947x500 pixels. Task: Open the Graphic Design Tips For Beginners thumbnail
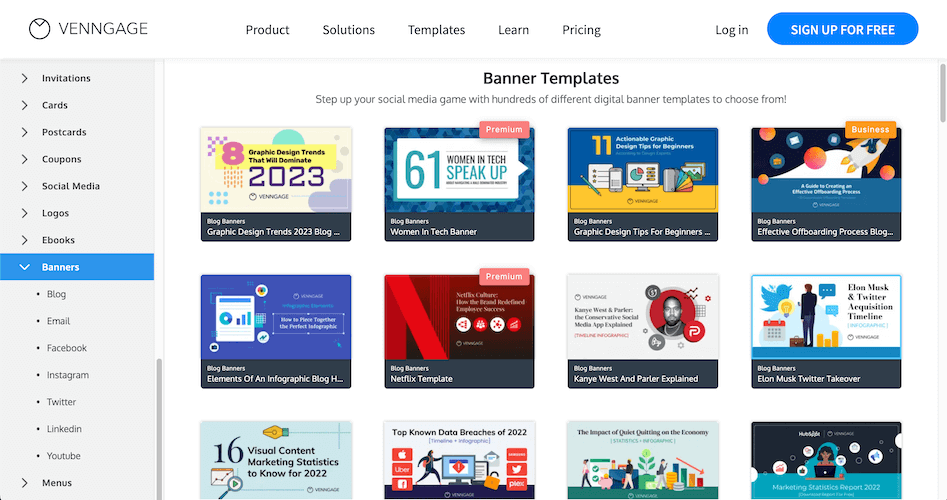[643, 170]
